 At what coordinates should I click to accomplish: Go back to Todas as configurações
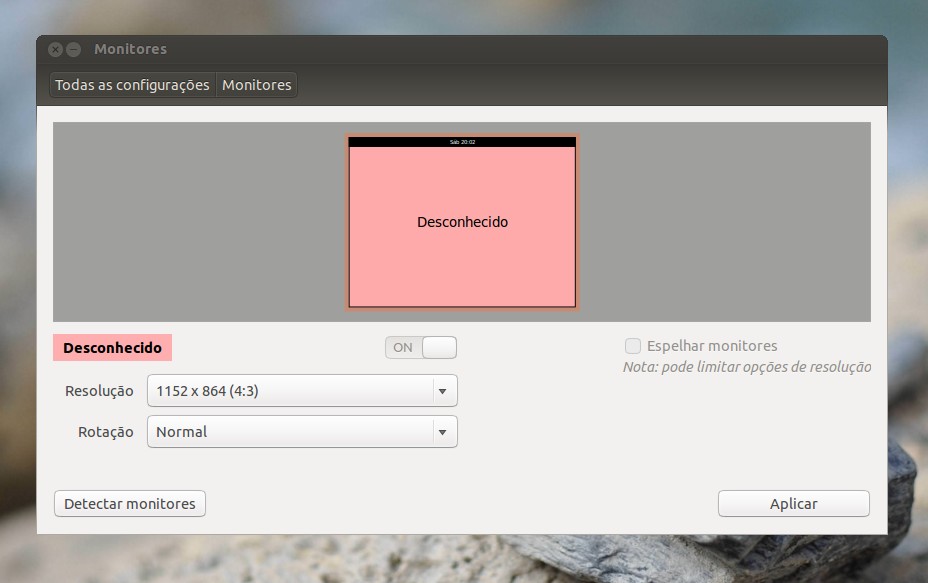(132, 85)
